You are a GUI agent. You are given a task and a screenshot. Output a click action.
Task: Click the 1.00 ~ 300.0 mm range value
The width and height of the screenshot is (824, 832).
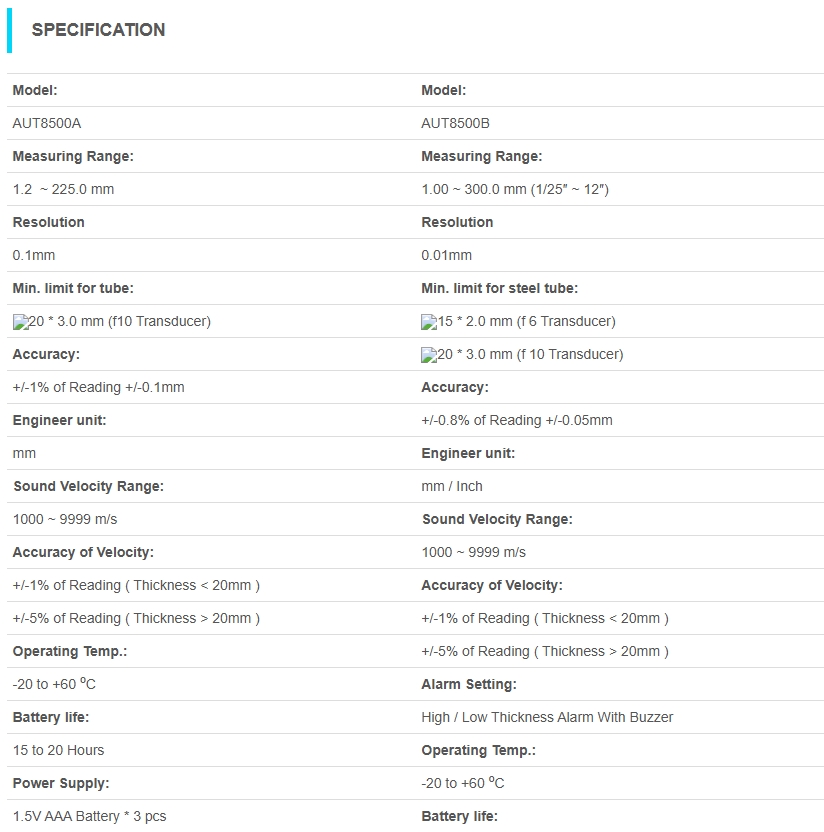coord(515,189)
